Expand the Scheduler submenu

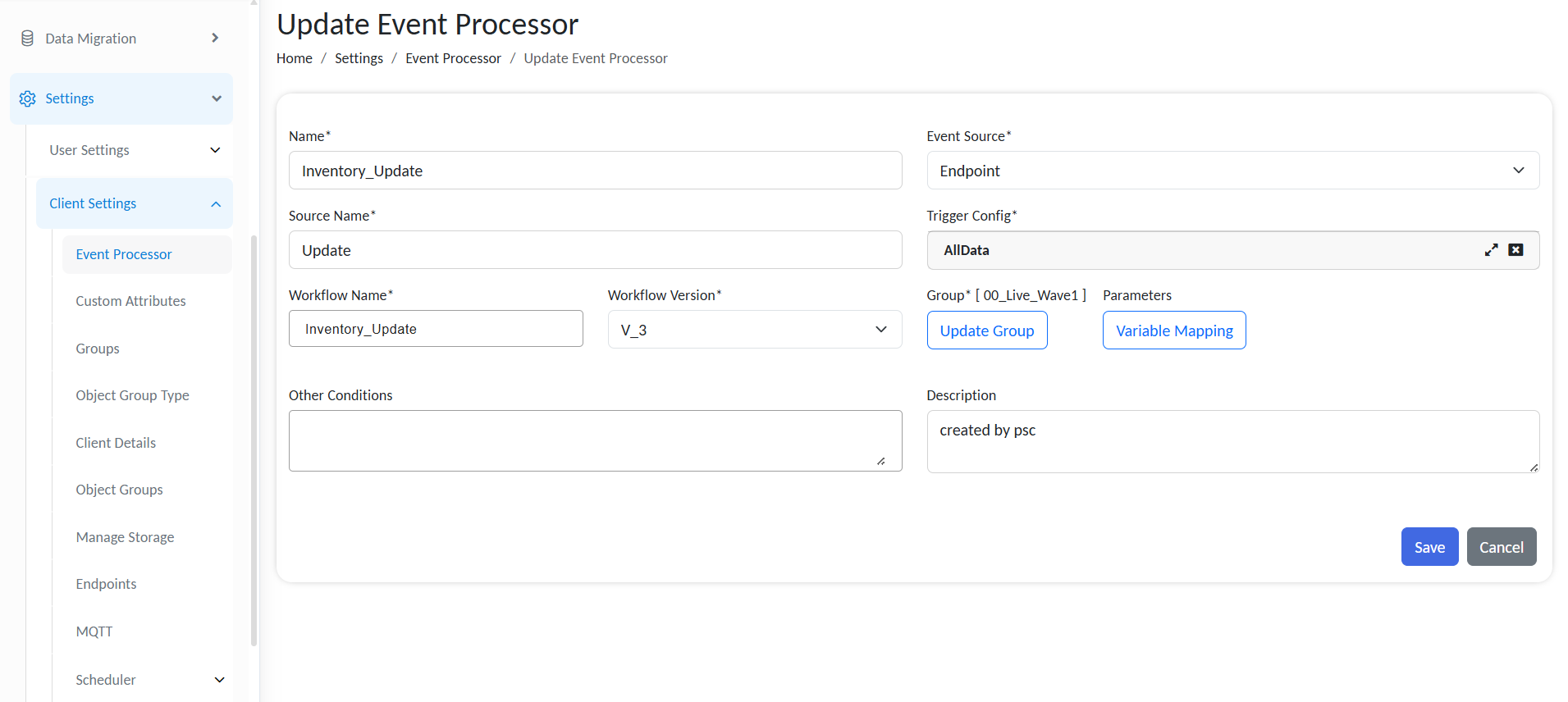tap(219, 680)
